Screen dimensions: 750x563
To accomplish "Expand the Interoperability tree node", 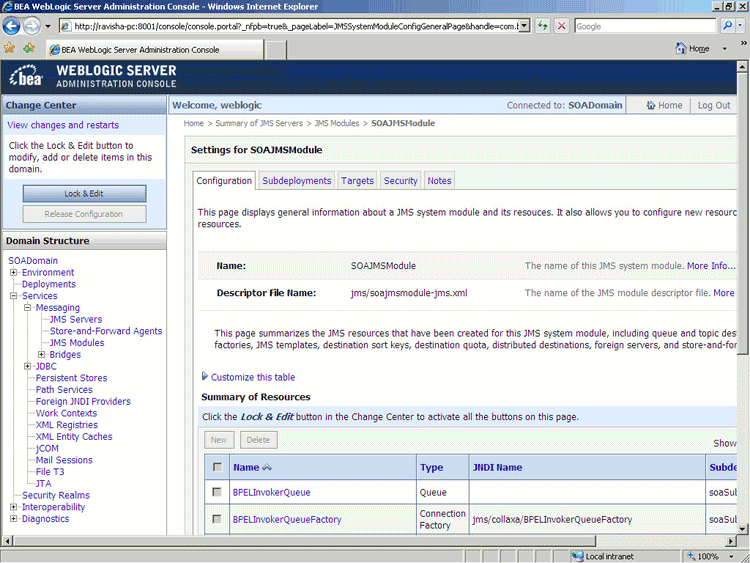I will pyautogui.click(x=13, y=507).
